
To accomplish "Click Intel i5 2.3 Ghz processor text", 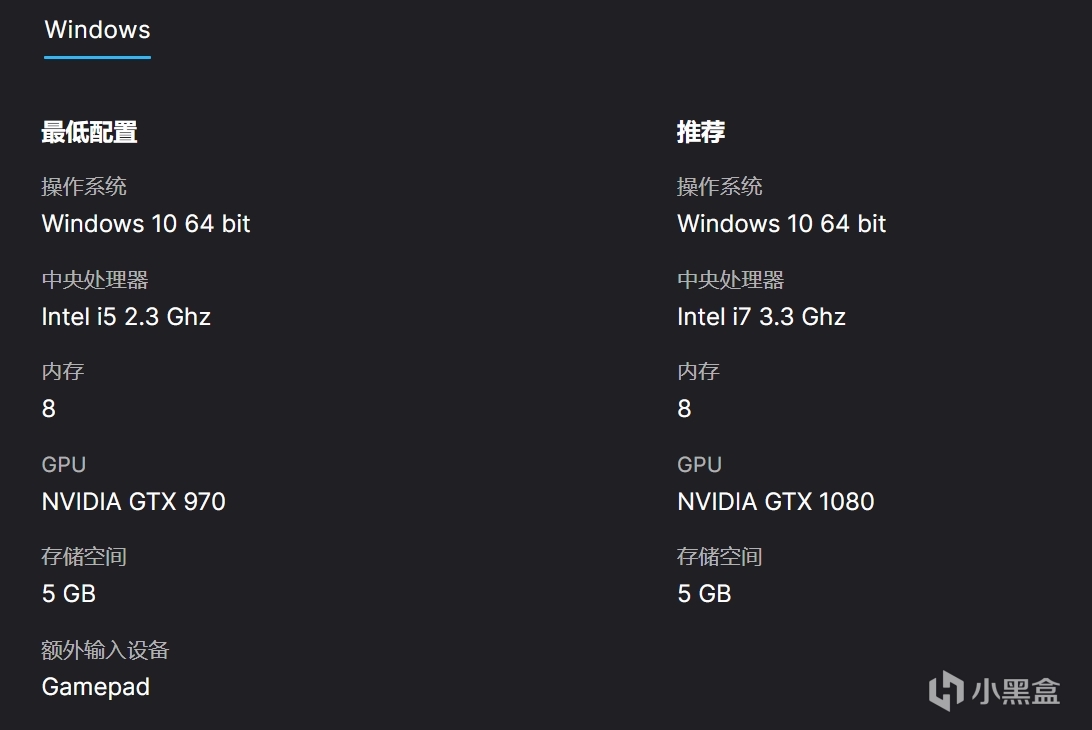I will pyautogui.click(x=126, y=317).
